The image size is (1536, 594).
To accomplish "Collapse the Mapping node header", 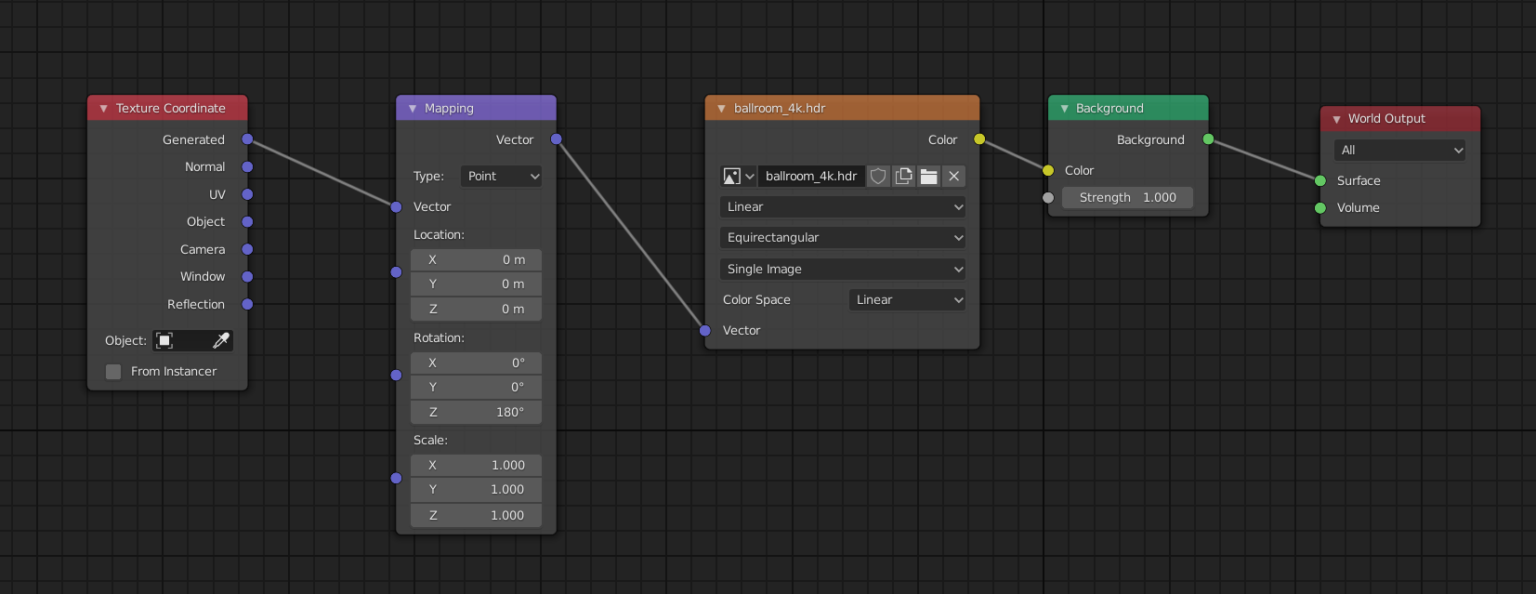I will coord(413,107).
